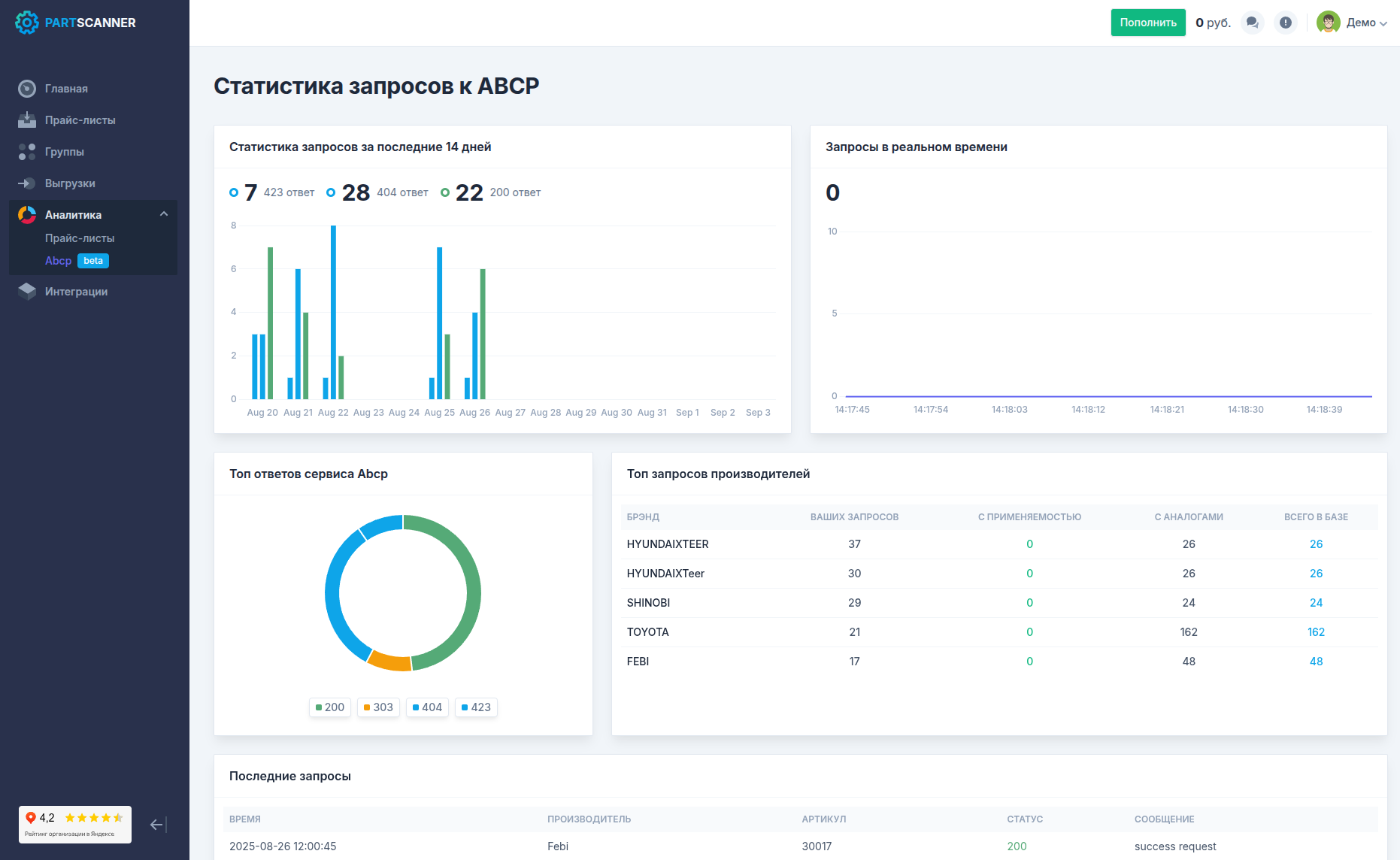The image size is (1400, 860).
Task: Open the 26 link for HYUNDAIXTEER row
Action: point(1316,544)
